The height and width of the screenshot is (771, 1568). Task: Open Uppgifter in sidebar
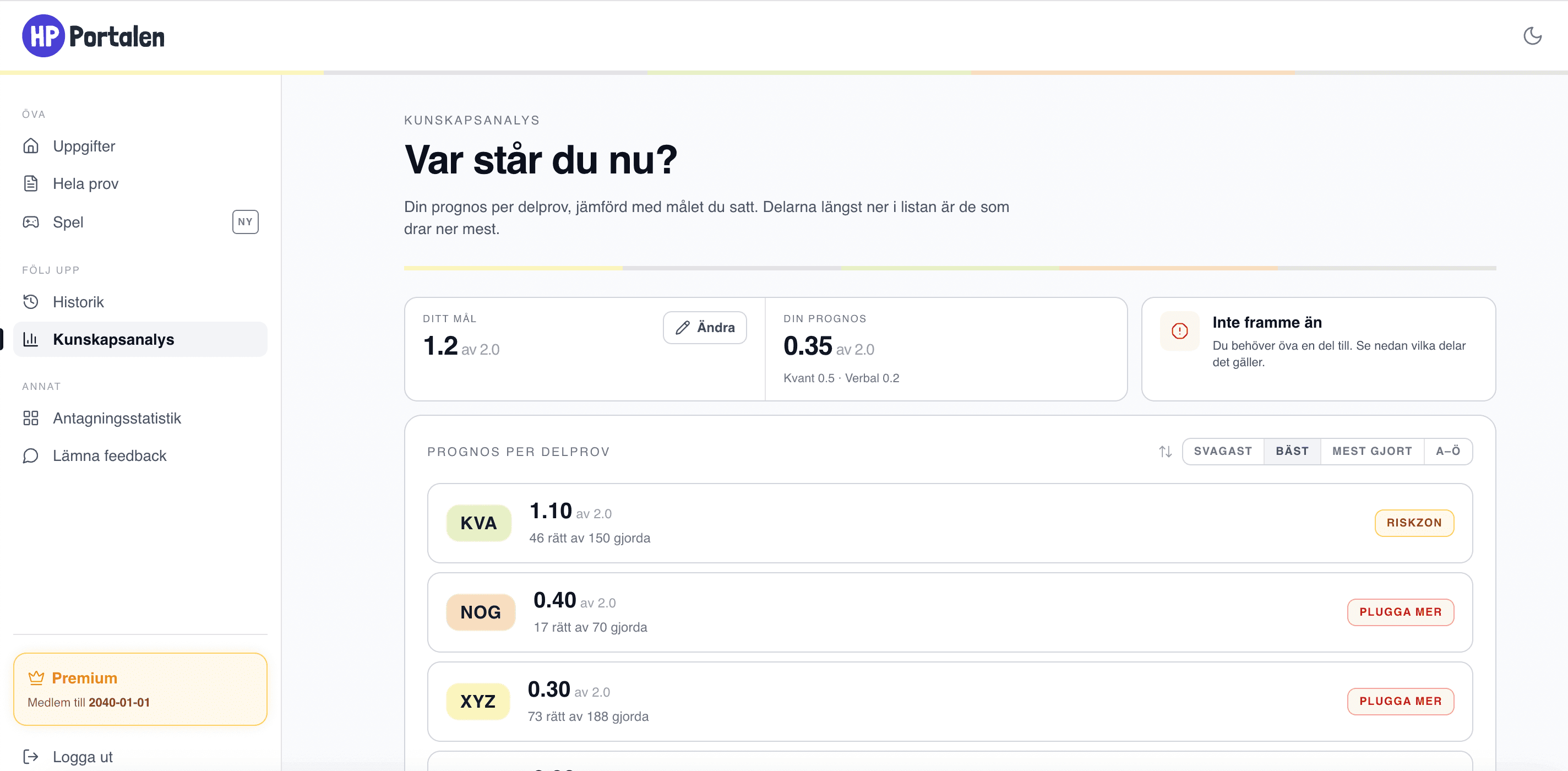(x=140, y=146)
